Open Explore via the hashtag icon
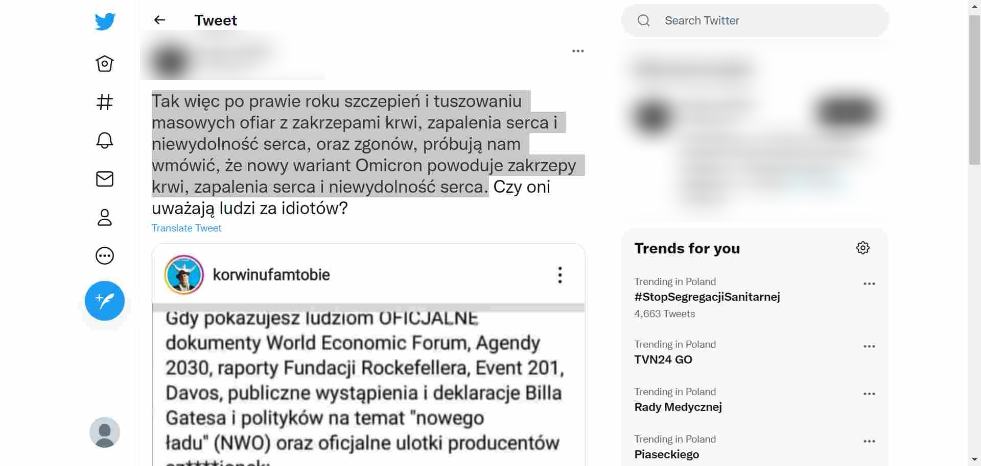Screen dimensions: 981x466 [104, 102]
